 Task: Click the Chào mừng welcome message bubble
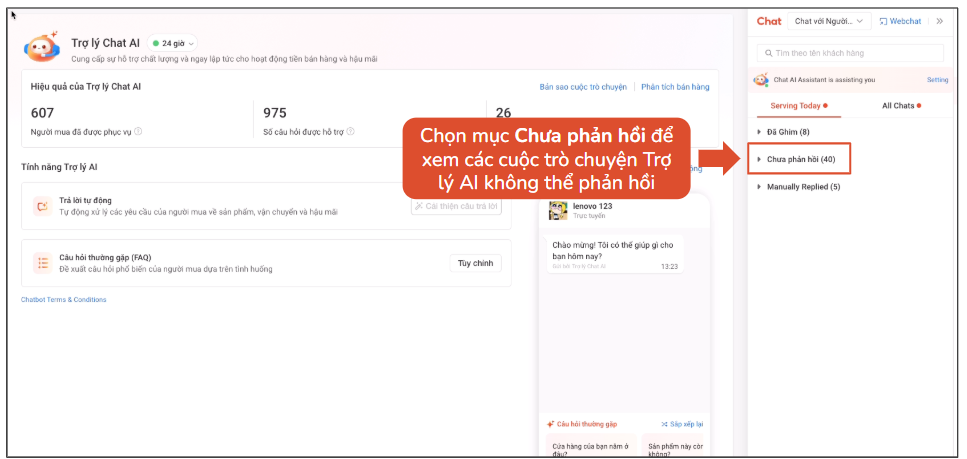[614, 255]
